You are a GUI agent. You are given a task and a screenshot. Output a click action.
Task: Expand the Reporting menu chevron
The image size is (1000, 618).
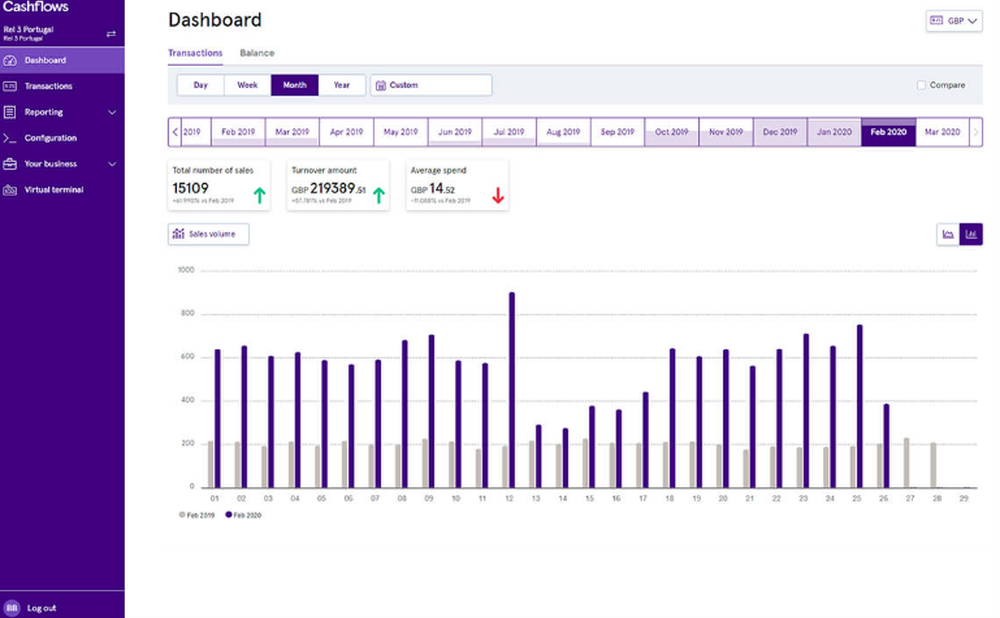click(x=111, y=112)
